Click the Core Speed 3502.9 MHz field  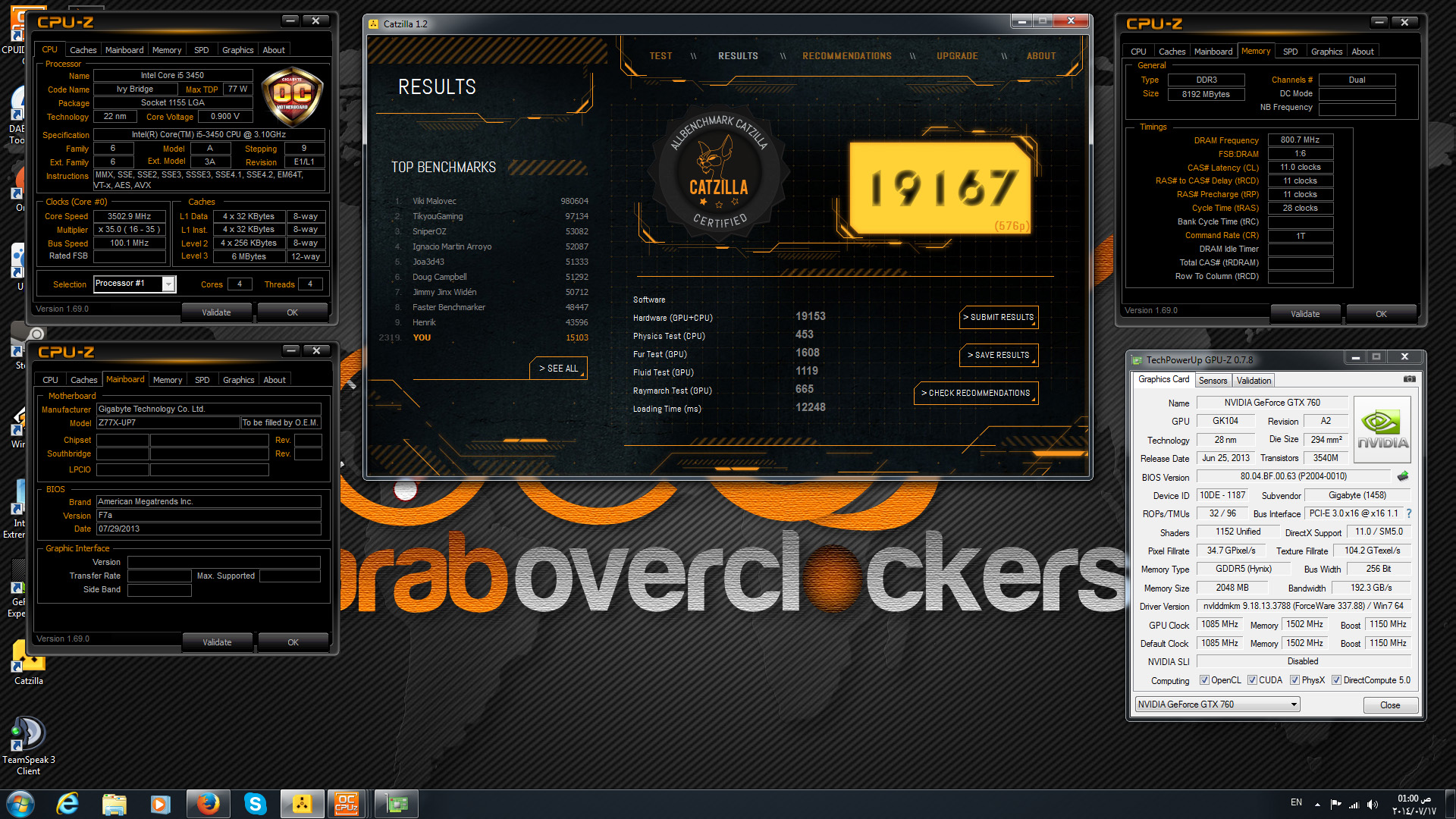129,217
